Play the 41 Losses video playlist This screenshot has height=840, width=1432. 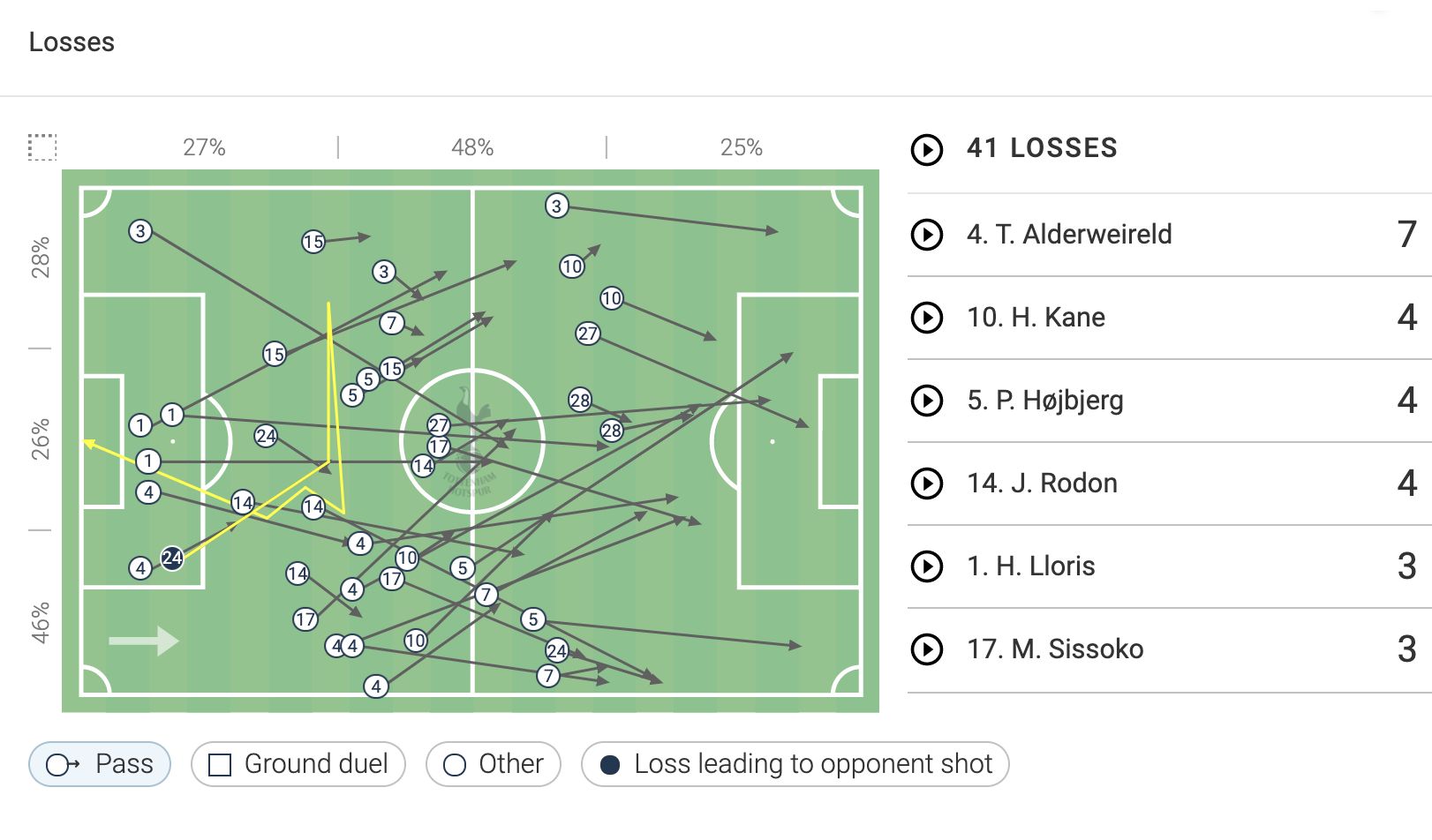(x=927, y=149)
